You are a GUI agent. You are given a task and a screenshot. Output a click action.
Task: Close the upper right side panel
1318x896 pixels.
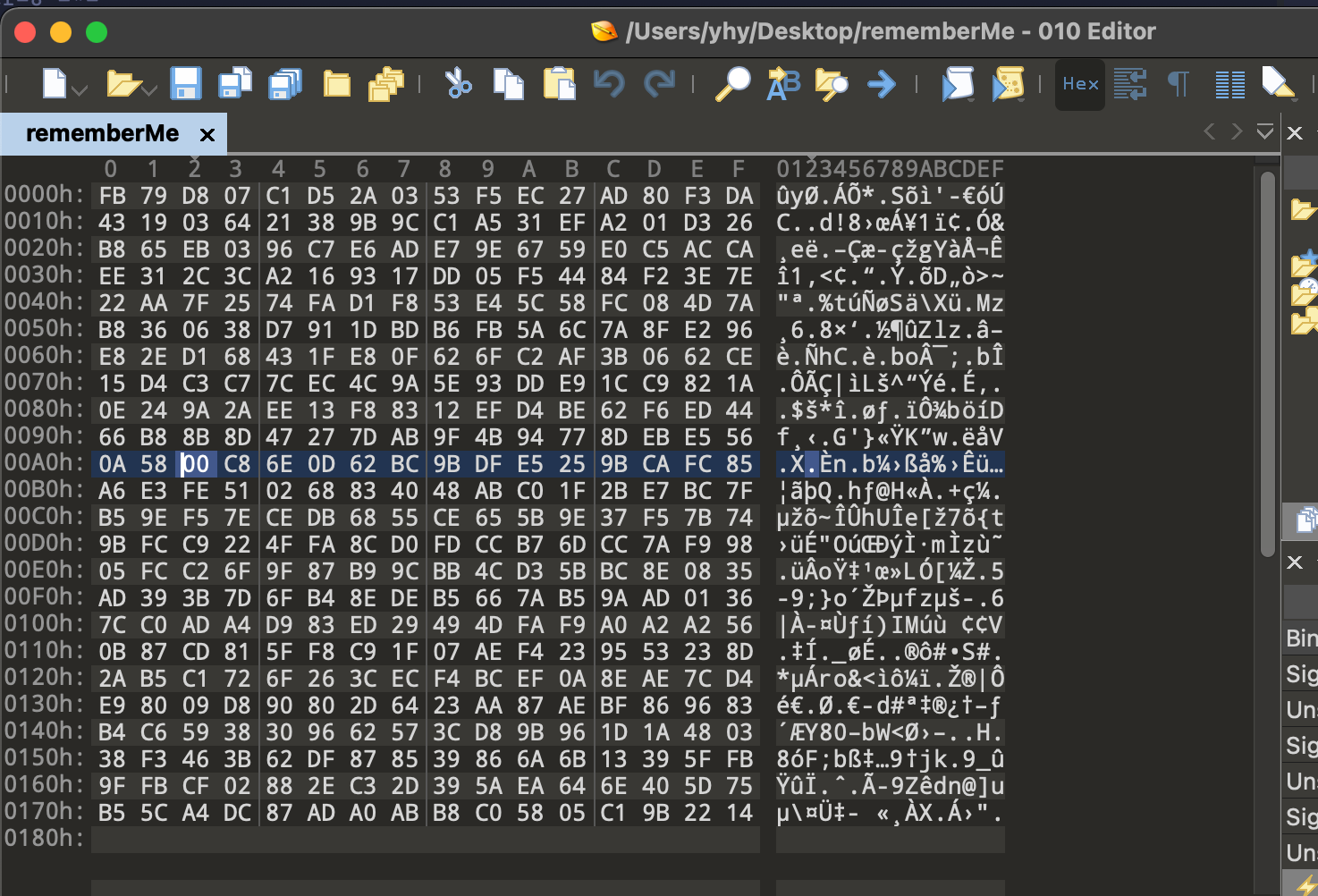(1294, 133)
